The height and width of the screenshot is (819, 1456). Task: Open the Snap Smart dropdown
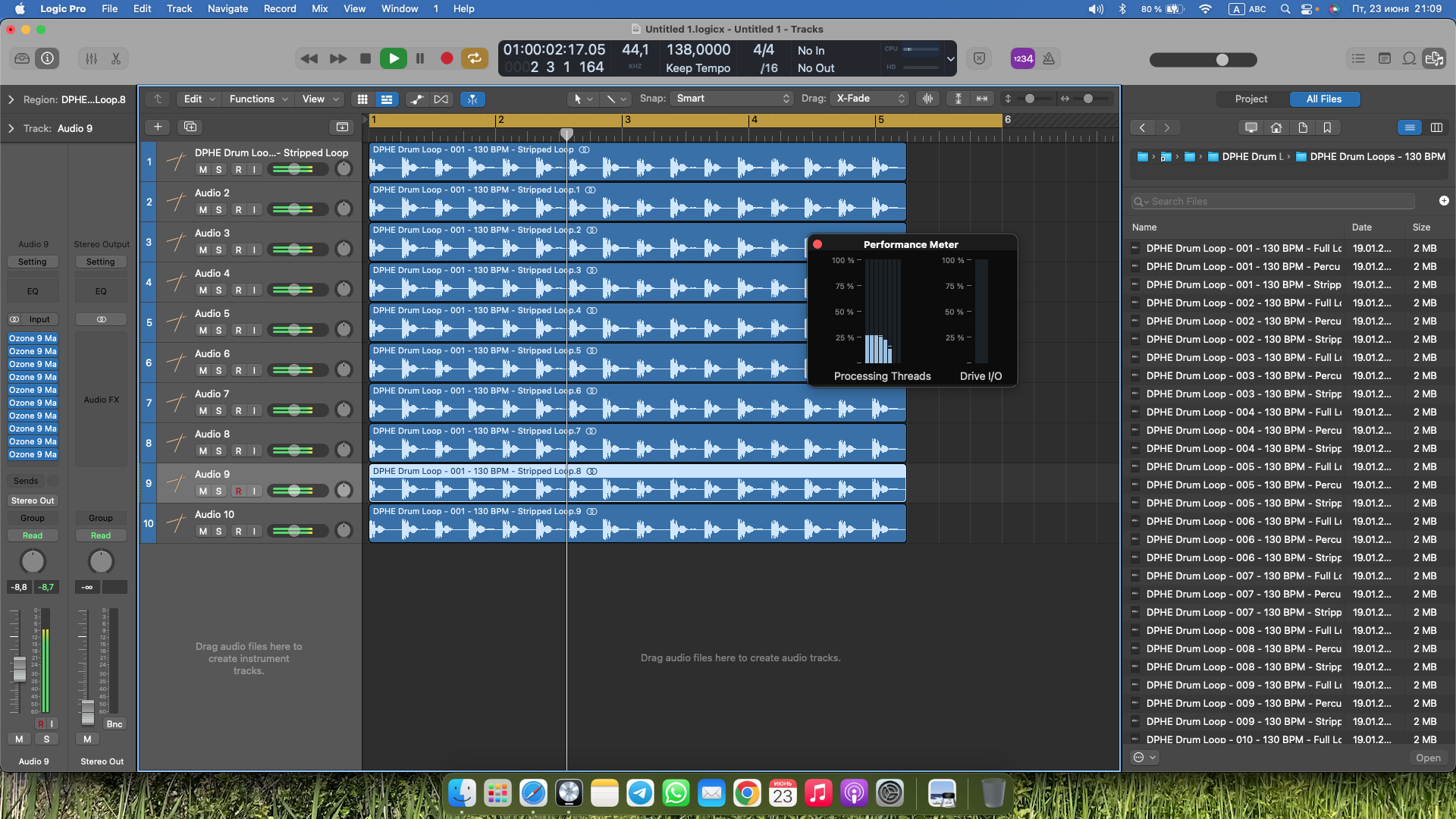(732, 99)
